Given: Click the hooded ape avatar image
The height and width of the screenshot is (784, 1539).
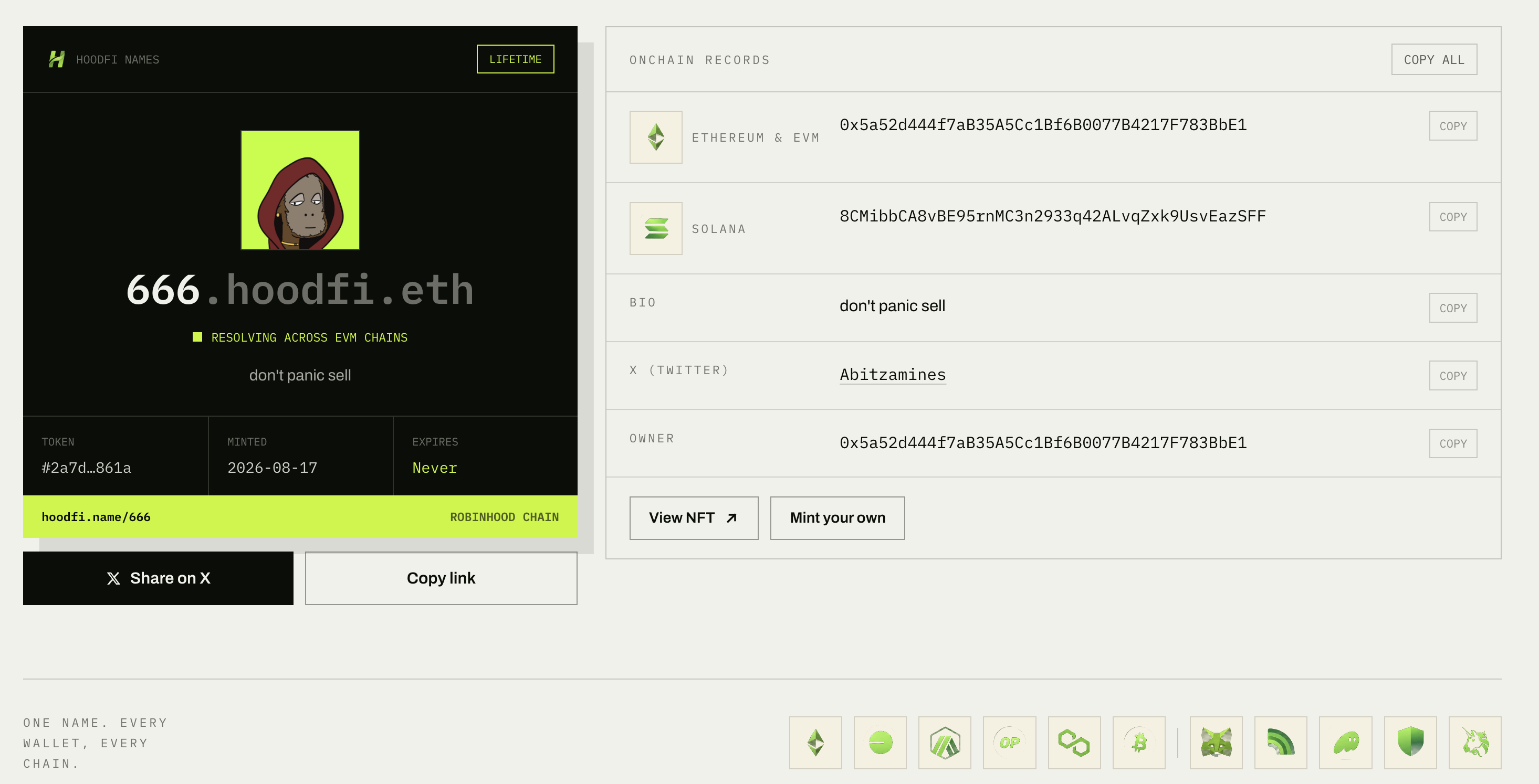Looking at the screenshot, I should tap(300, 190).
